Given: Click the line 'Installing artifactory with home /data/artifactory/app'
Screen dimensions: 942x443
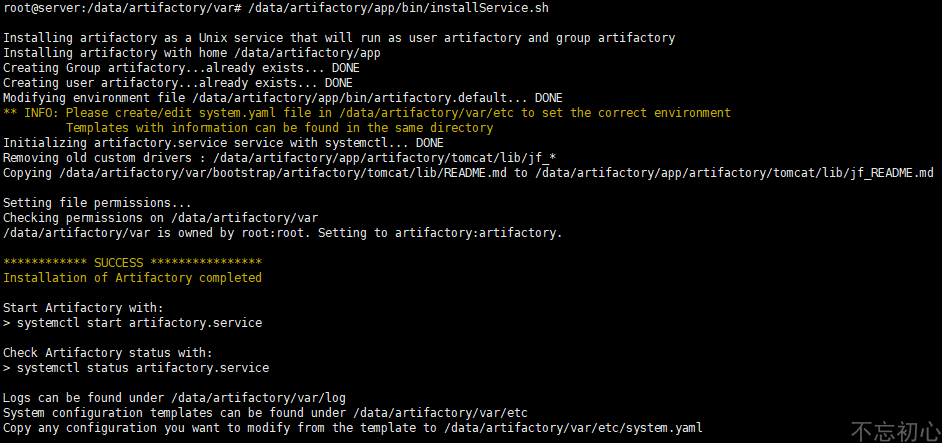Looking at the screenshot, I should (x=192, y=53).
